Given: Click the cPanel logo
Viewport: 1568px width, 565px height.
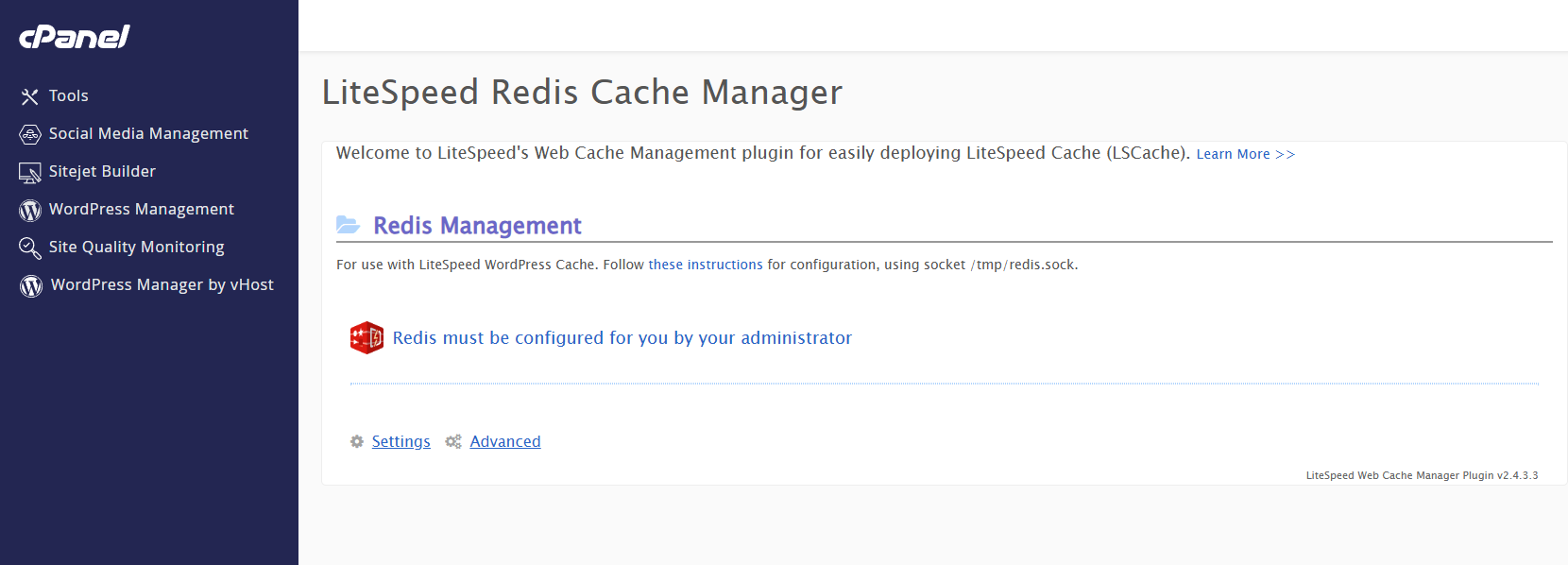Looking at the screenshot, I should click(75, 37).
